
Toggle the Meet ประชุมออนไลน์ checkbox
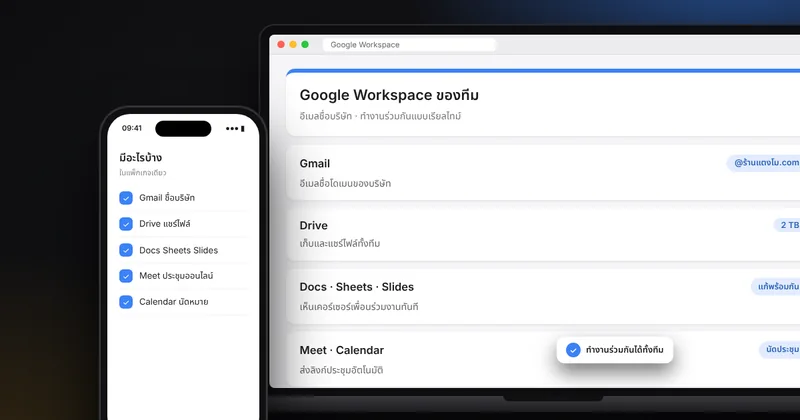[126, 276]
